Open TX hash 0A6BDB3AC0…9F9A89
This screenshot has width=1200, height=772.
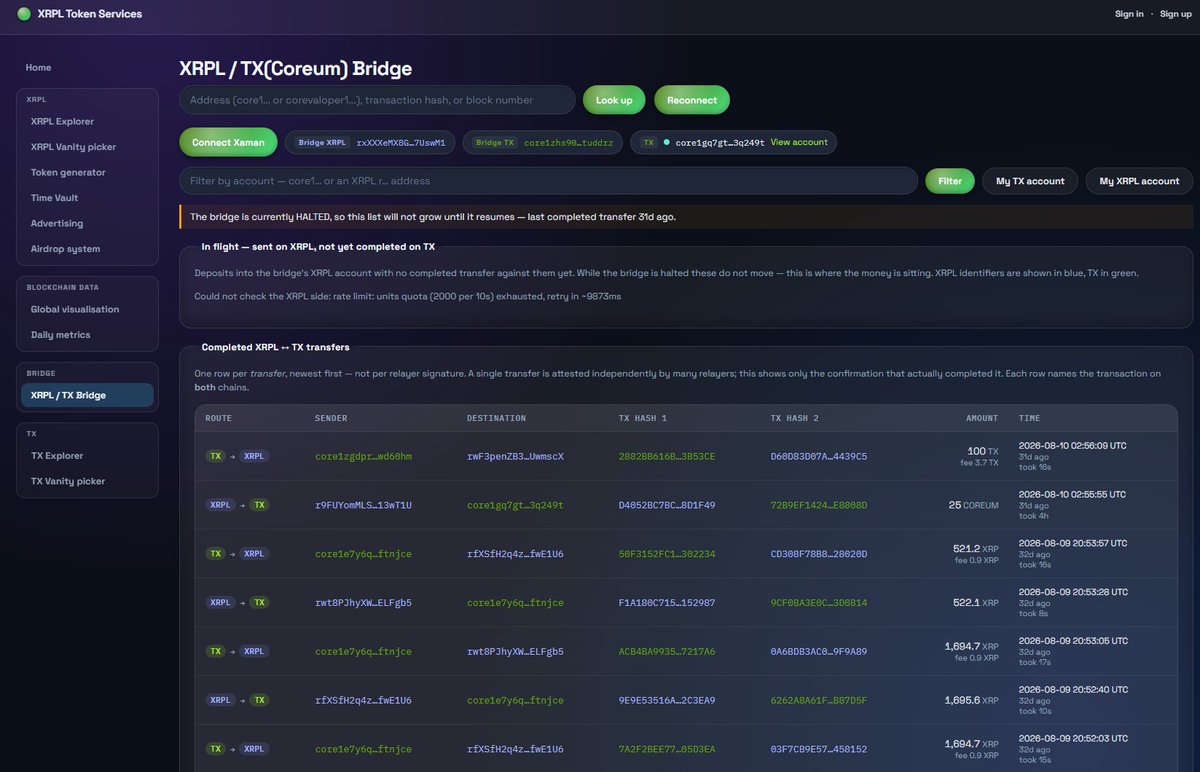point(819,652)
